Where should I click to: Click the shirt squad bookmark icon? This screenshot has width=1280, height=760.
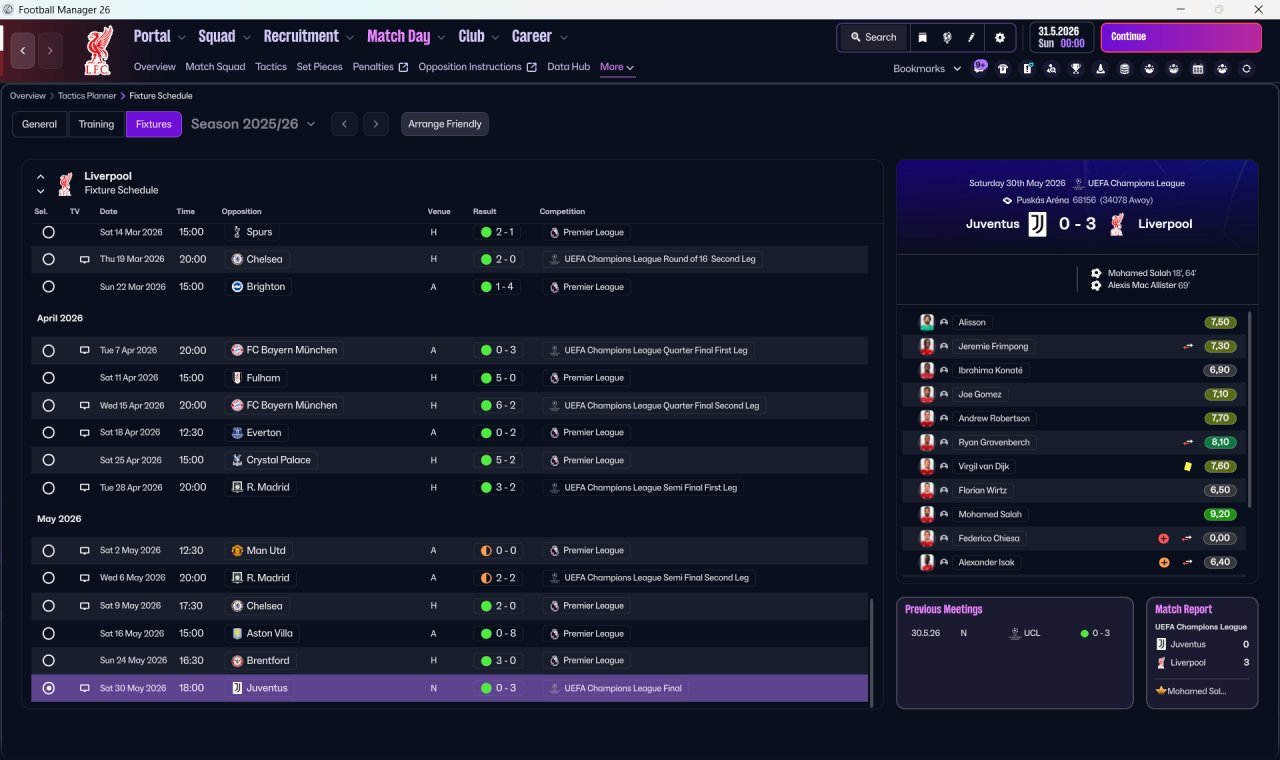coord(1003,69)
